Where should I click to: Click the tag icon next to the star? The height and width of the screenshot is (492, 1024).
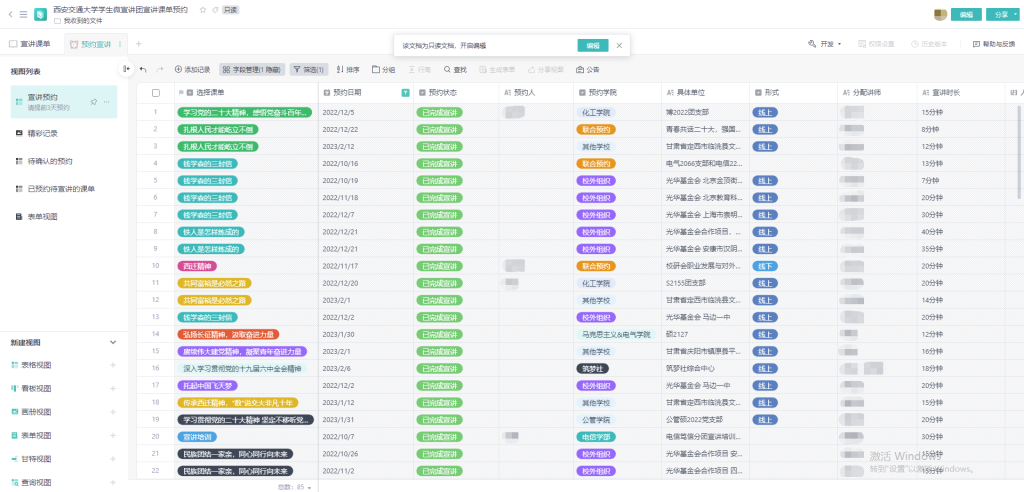pos(215,10)
